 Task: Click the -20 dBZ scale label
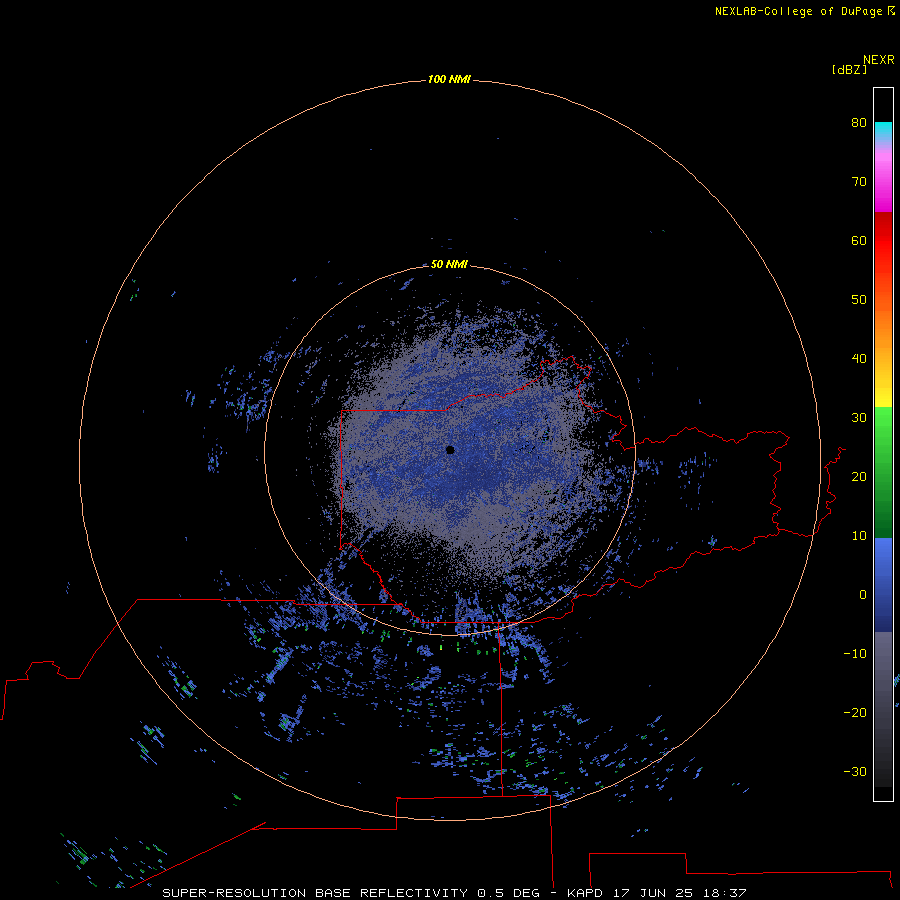(855, 712)
